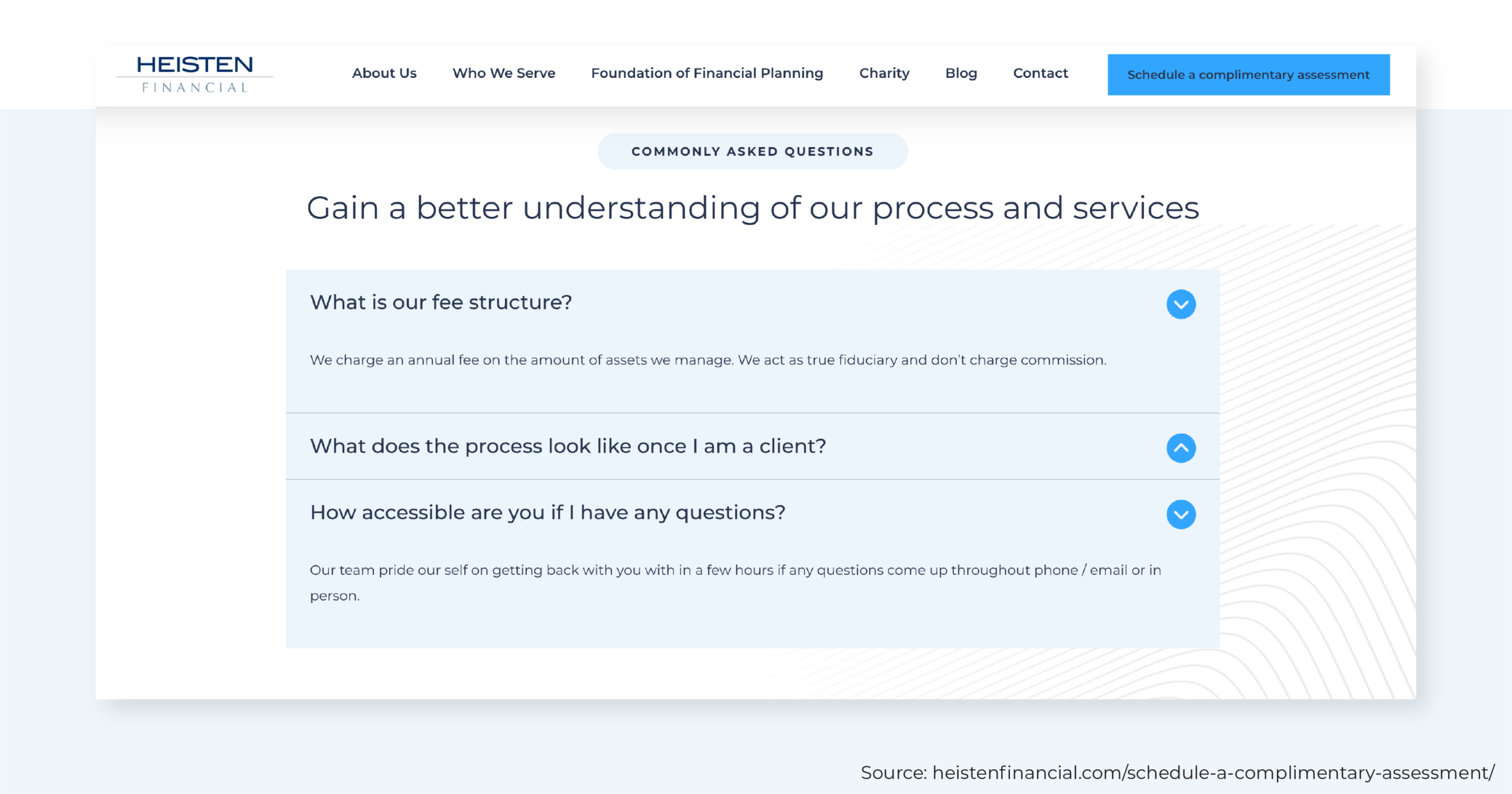Click the 'What is our fee structure?' heading

pos(441,302)
